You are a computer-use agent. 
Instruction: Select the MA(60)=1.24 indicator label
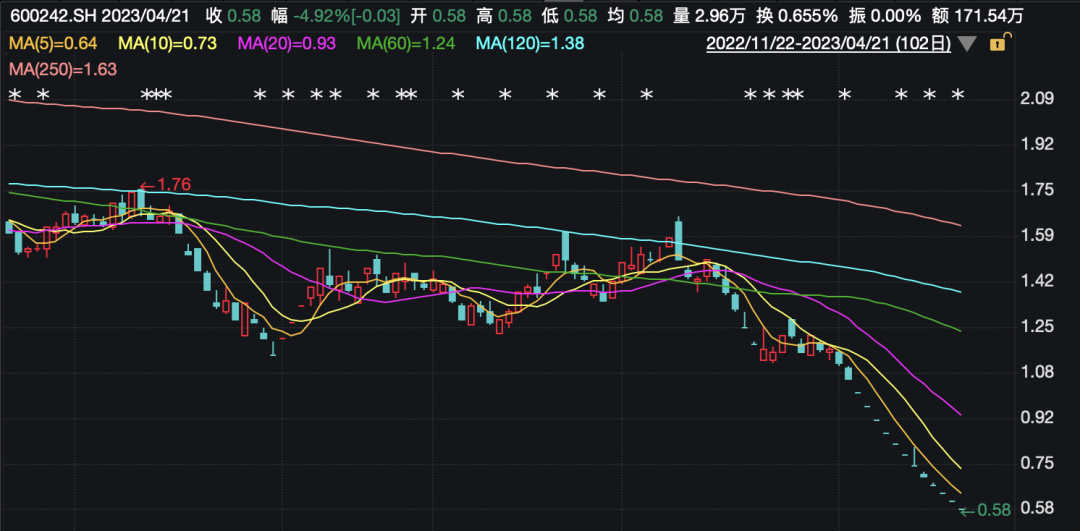click(x=406, y=44)
